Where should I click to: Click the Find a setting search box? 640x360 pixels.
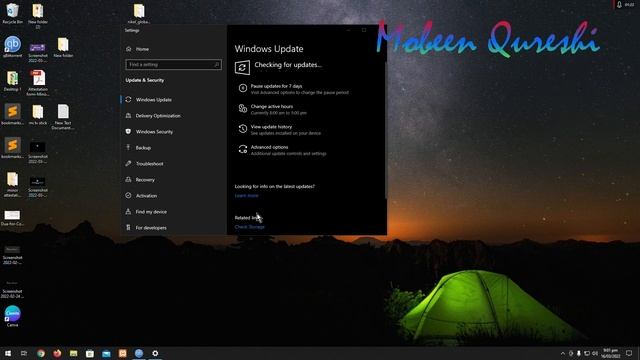[x=173, y=64]
